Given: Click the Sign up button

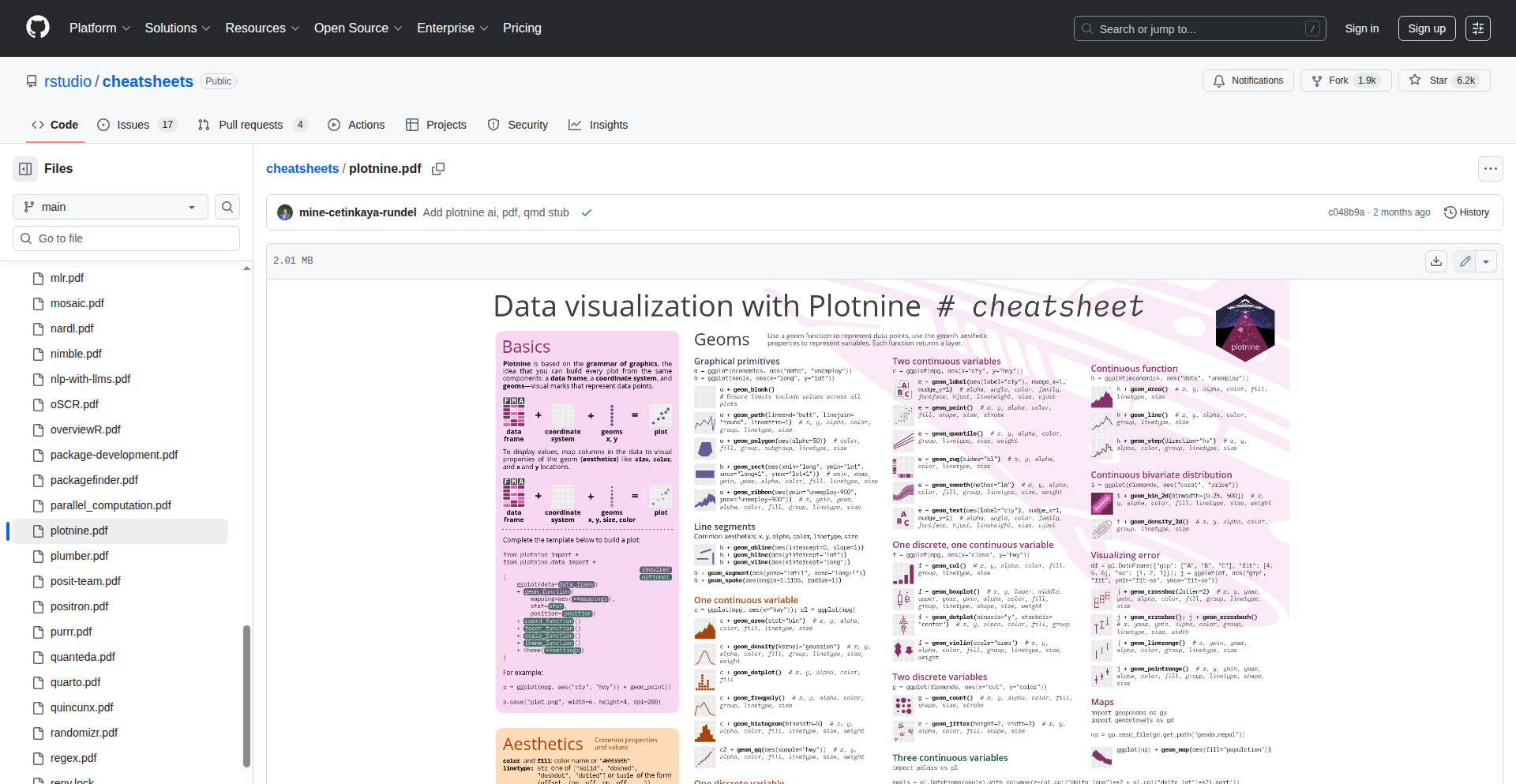Looking at the screenshot, I should coord(1426,28).
